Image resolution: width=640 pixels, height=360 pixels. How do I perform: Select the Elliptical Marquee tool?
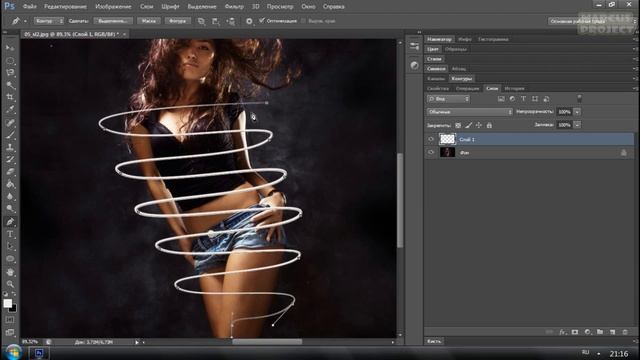pos(10,60)
